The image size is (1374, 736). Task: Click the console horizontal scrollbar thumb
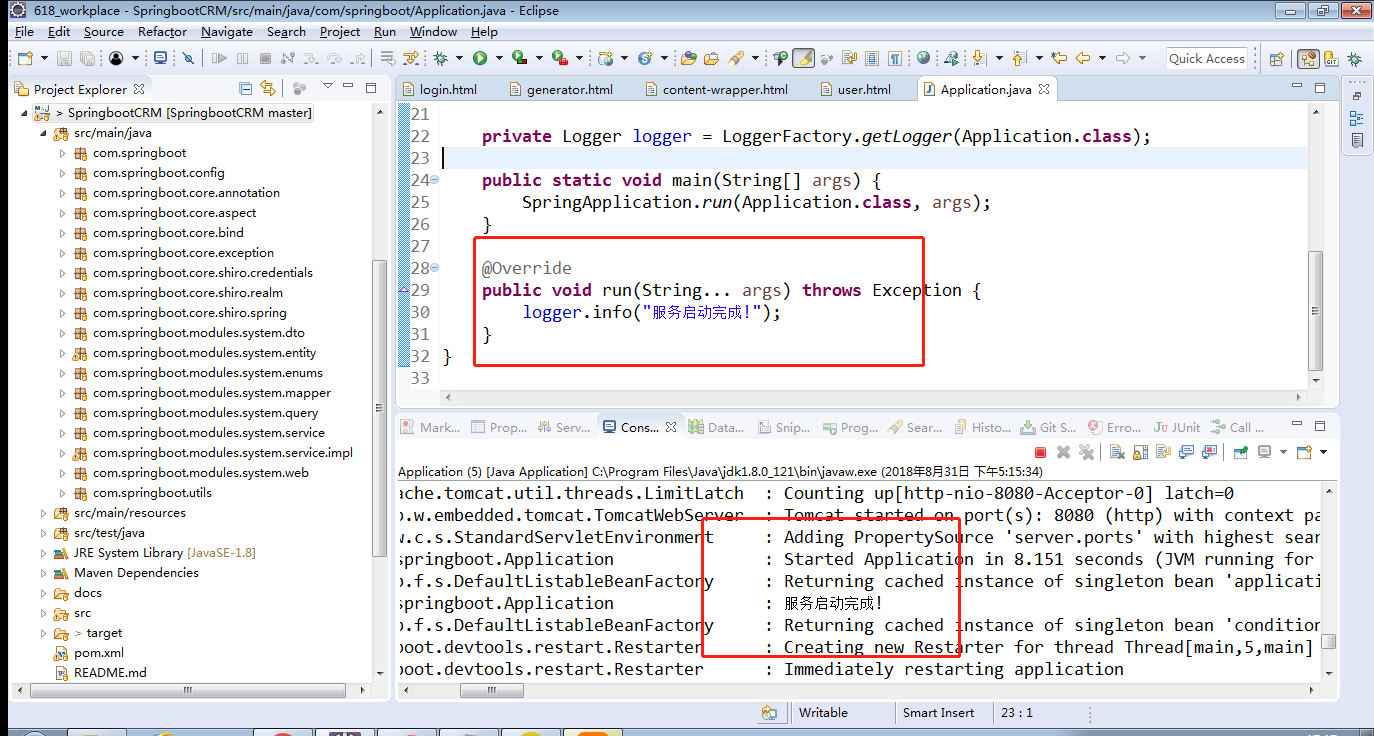[492, 691]
